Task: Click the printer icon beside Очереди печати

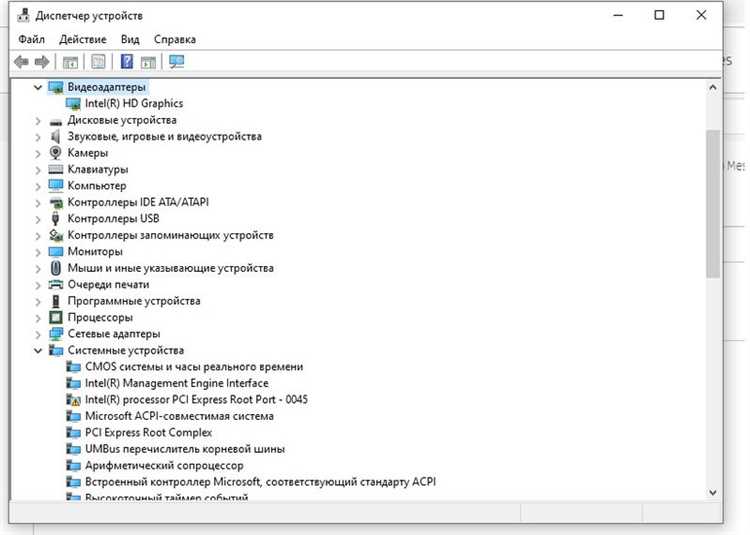Action: point(56,284)
